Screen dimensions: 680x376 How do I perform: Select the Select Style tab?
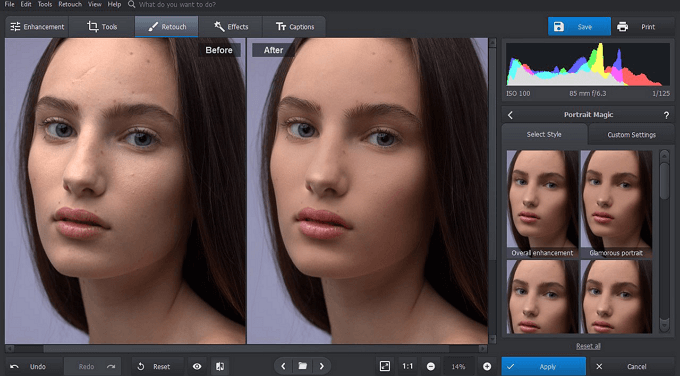(544, 134)
